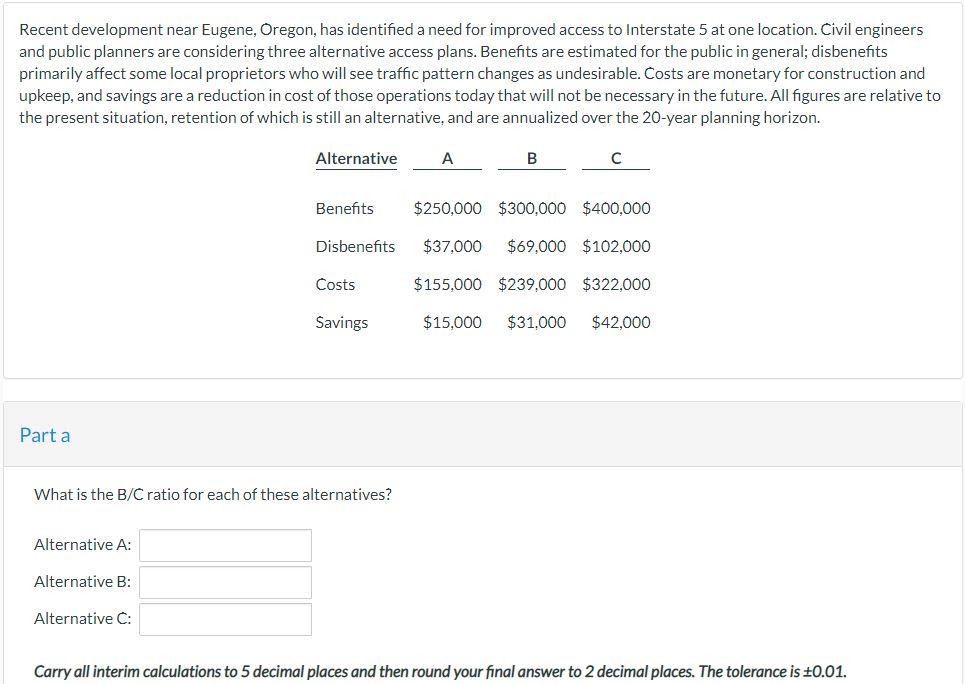Click the Alternative A answer input field

(x=224, y=545)
